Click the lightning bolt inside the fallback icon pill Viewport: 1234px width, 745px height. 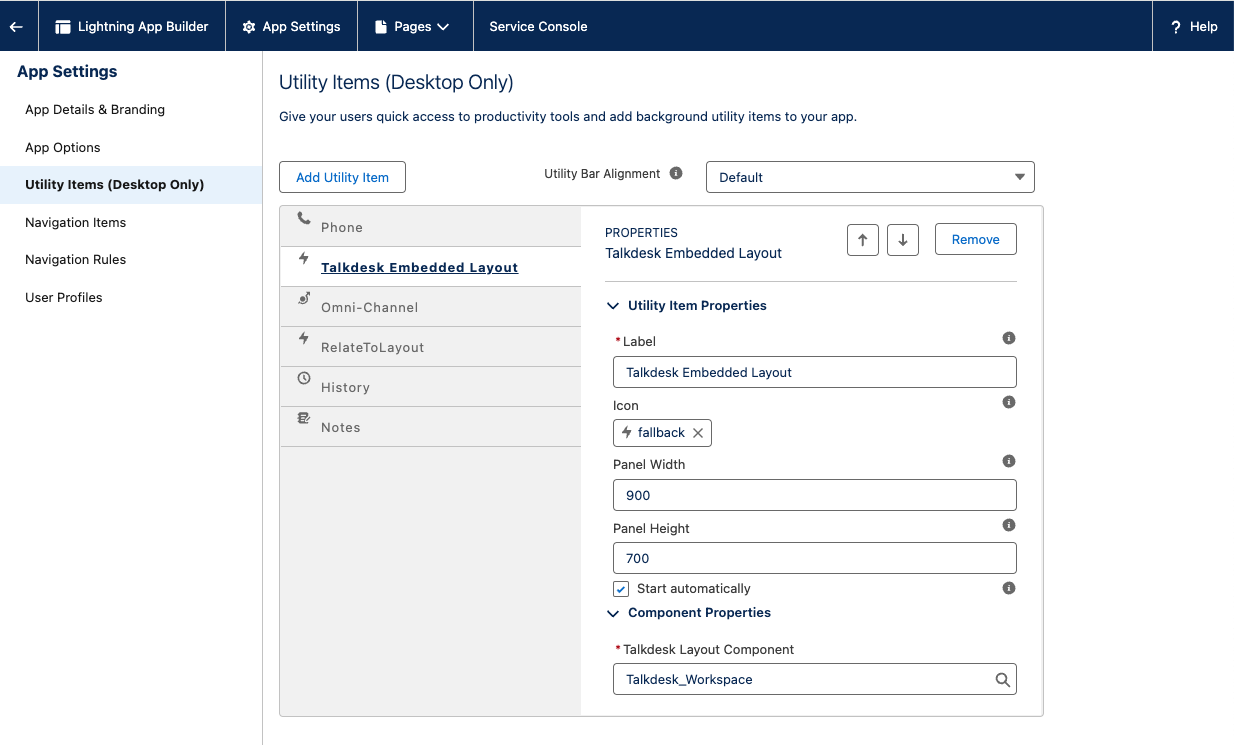coord(627,433)
